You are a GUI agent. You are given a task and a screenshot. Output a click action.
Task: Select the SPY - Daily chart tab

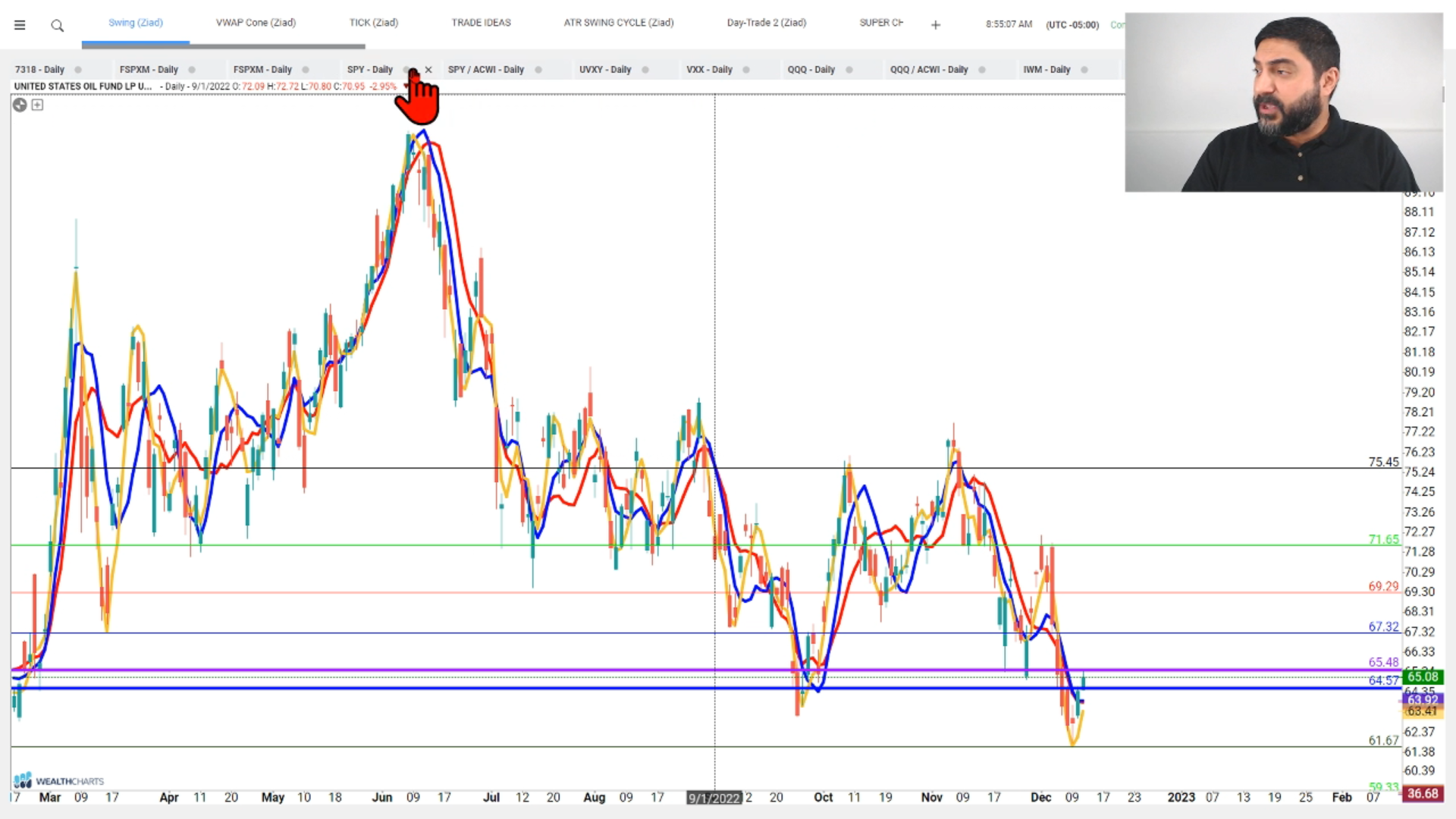[370, 70]
